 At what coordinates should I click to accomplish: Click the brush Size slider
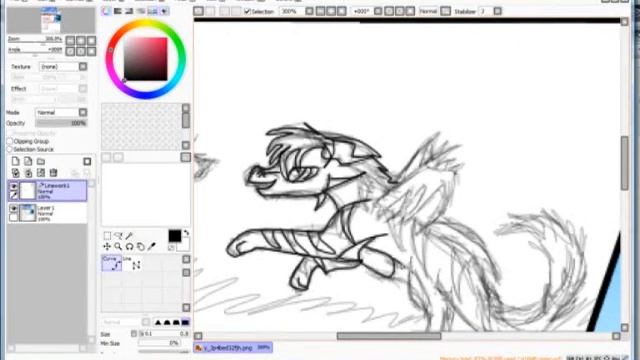tap(164, 334)
